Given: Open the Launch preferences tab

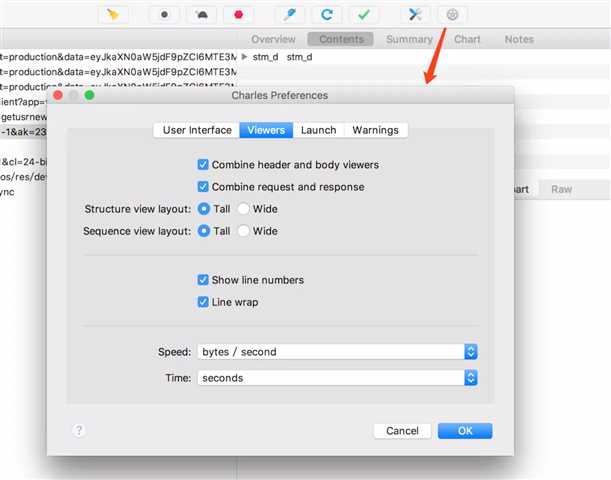Looking at the screenshot, I should coord(318,130).
